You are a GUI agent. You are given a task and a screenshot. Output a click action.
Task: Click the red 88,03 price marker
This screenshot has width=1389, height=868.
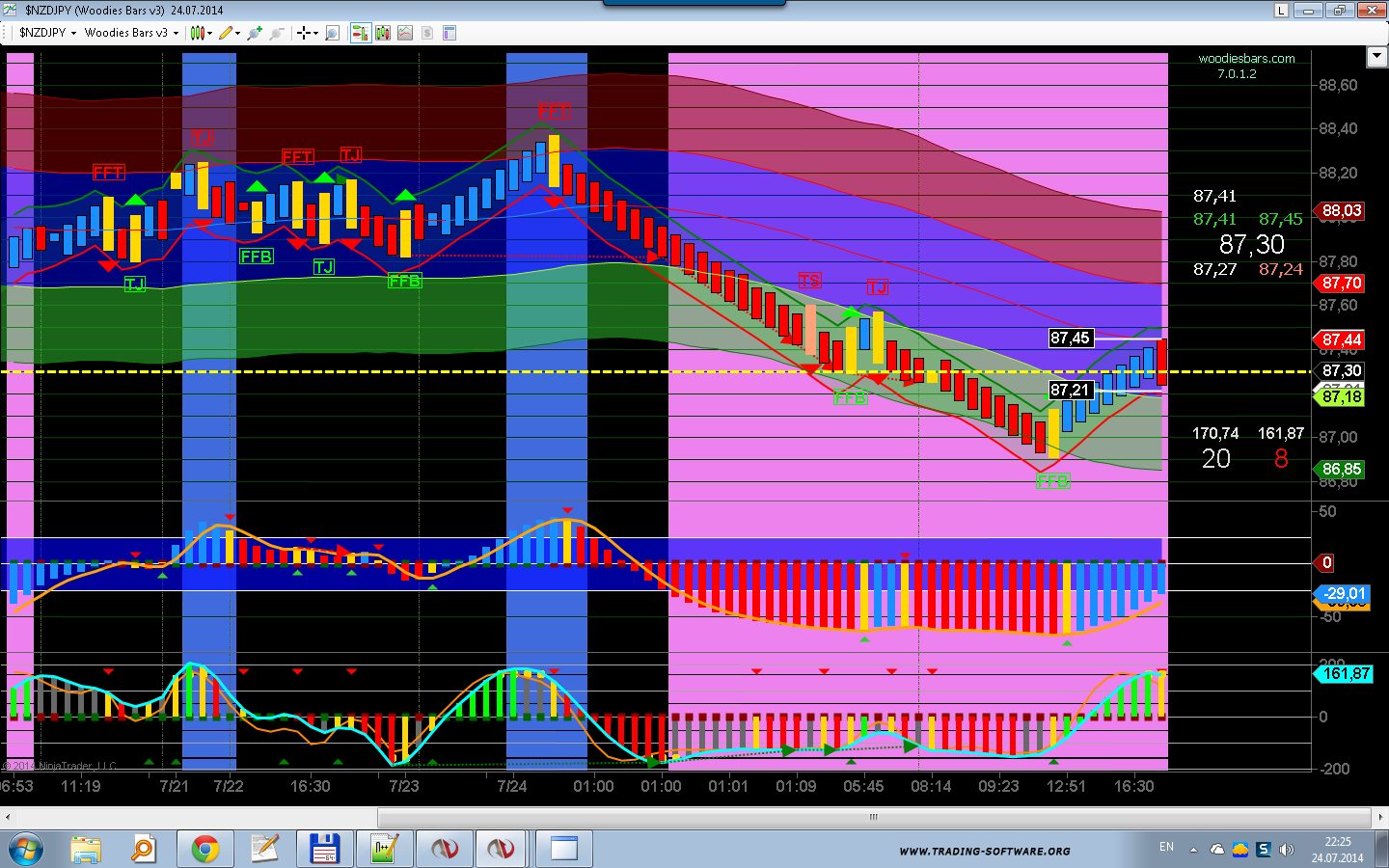point(1341,210)
